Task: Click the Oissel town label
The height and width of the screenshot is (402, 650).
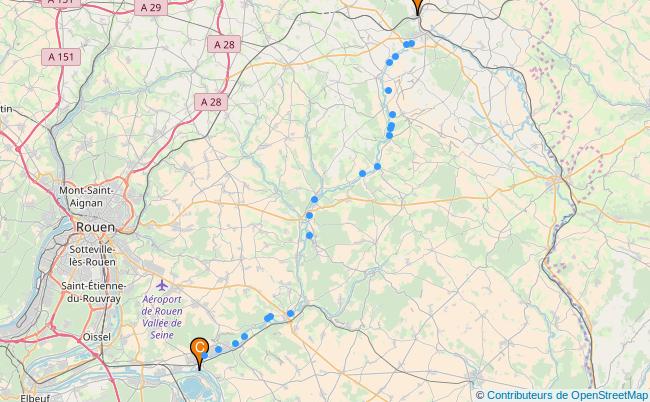Action: (97, 337)
